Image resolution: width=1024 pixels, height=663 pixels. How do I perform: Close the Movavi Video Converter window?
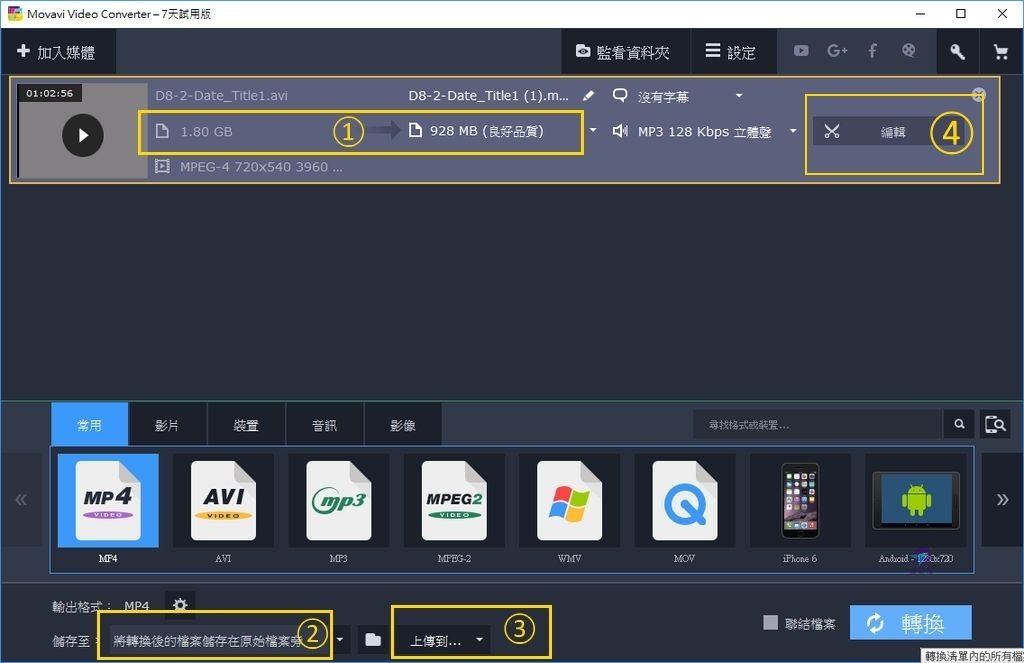click(1002, 14)
